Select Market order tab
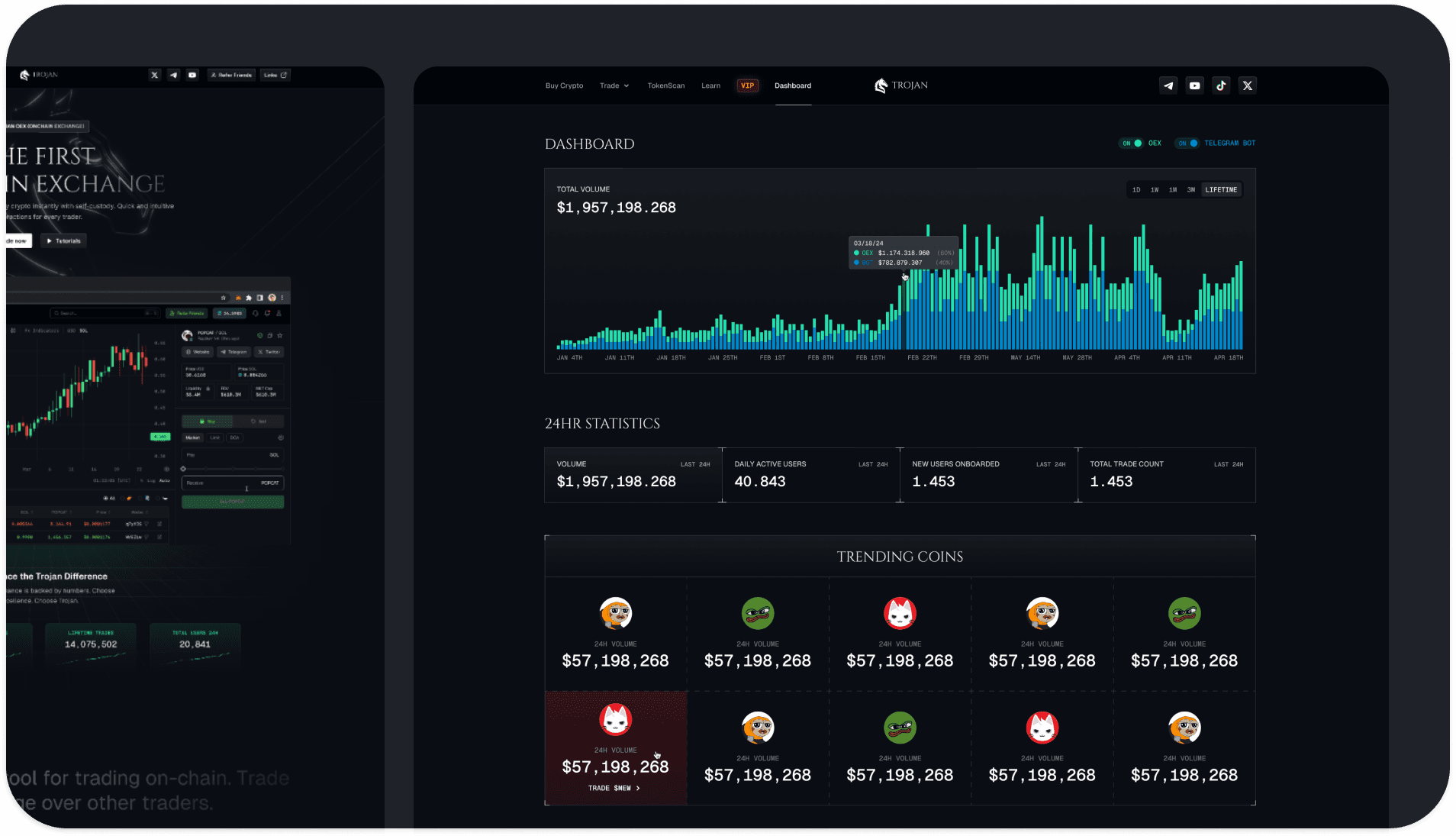The image size is (1456, 836). (x=192, y=437)
